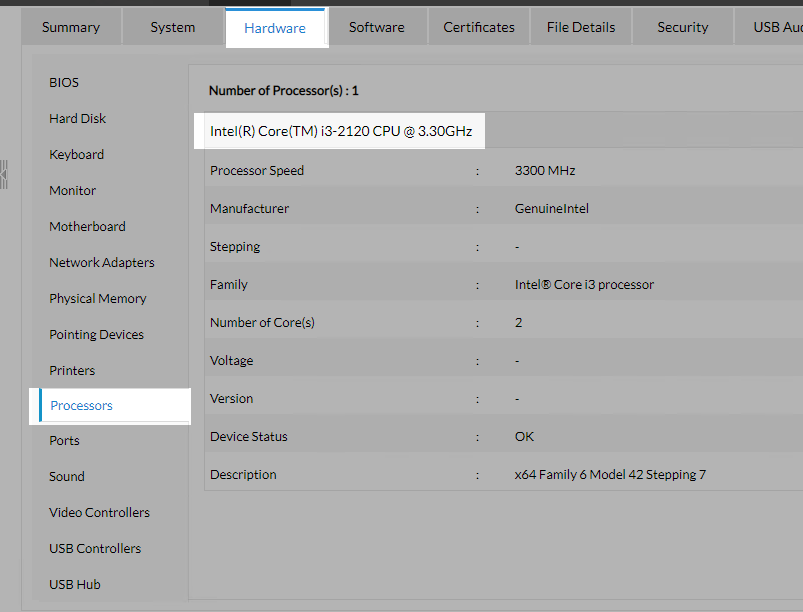The width and height of the screenshot is (803, 612).
Task: Select Motherboard in the sidebar
Action: click(x=87, y=226)
